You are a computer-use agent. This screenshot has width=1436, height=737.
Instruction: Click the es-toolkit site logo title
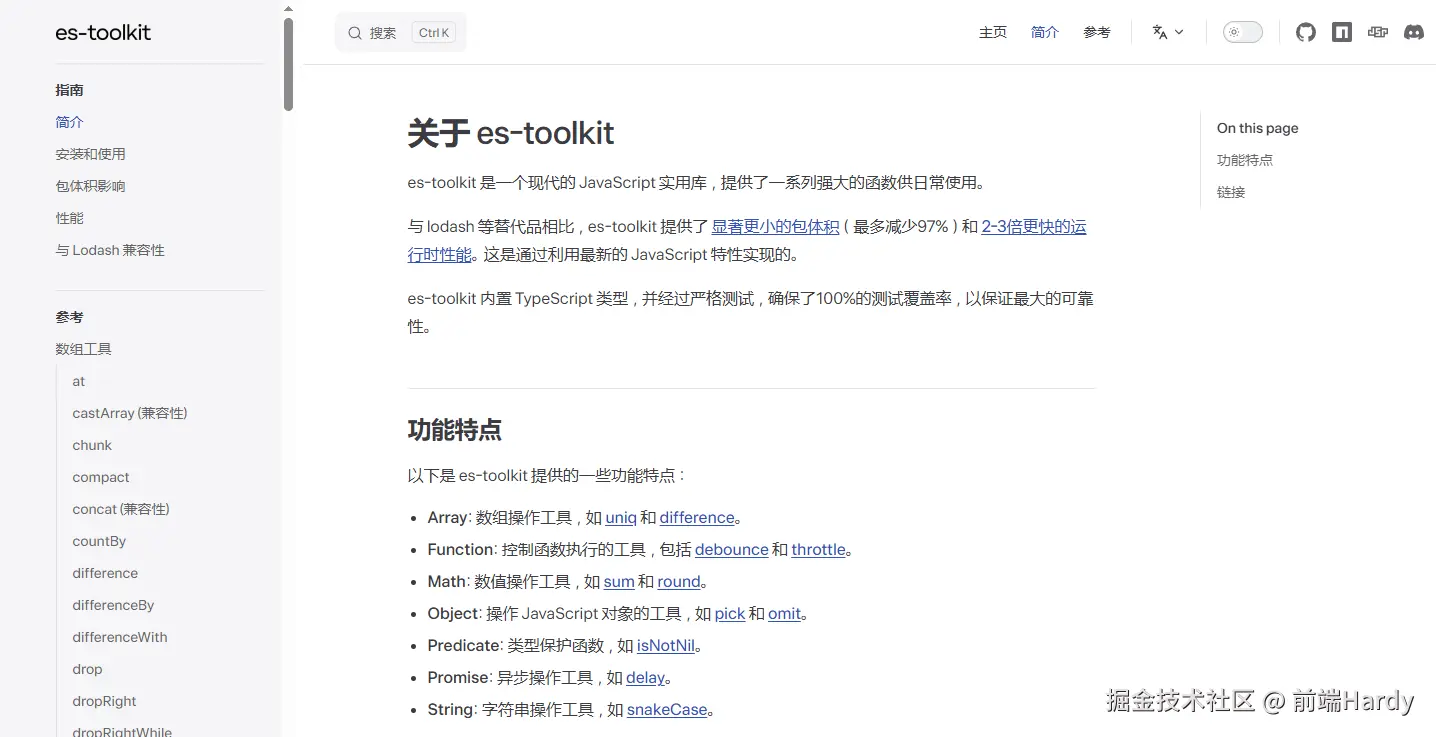[x=103, y=32]
